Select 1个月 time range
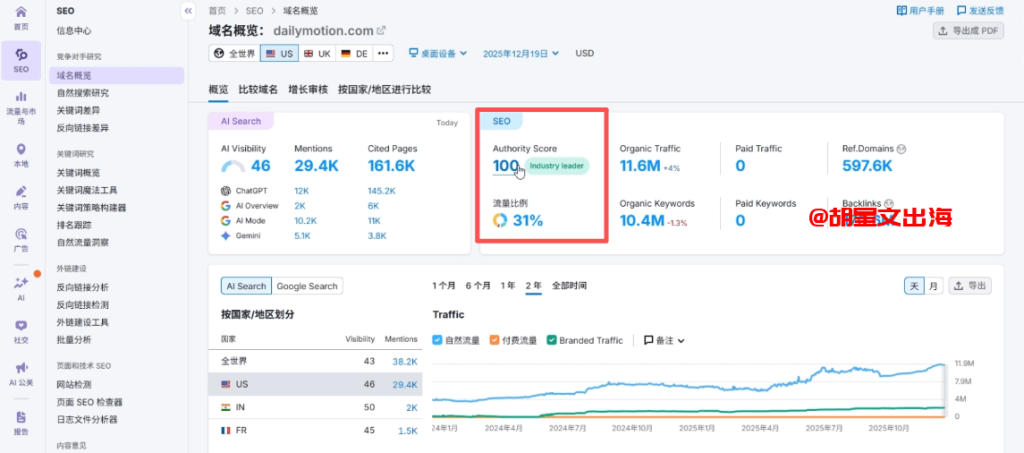 444,285
